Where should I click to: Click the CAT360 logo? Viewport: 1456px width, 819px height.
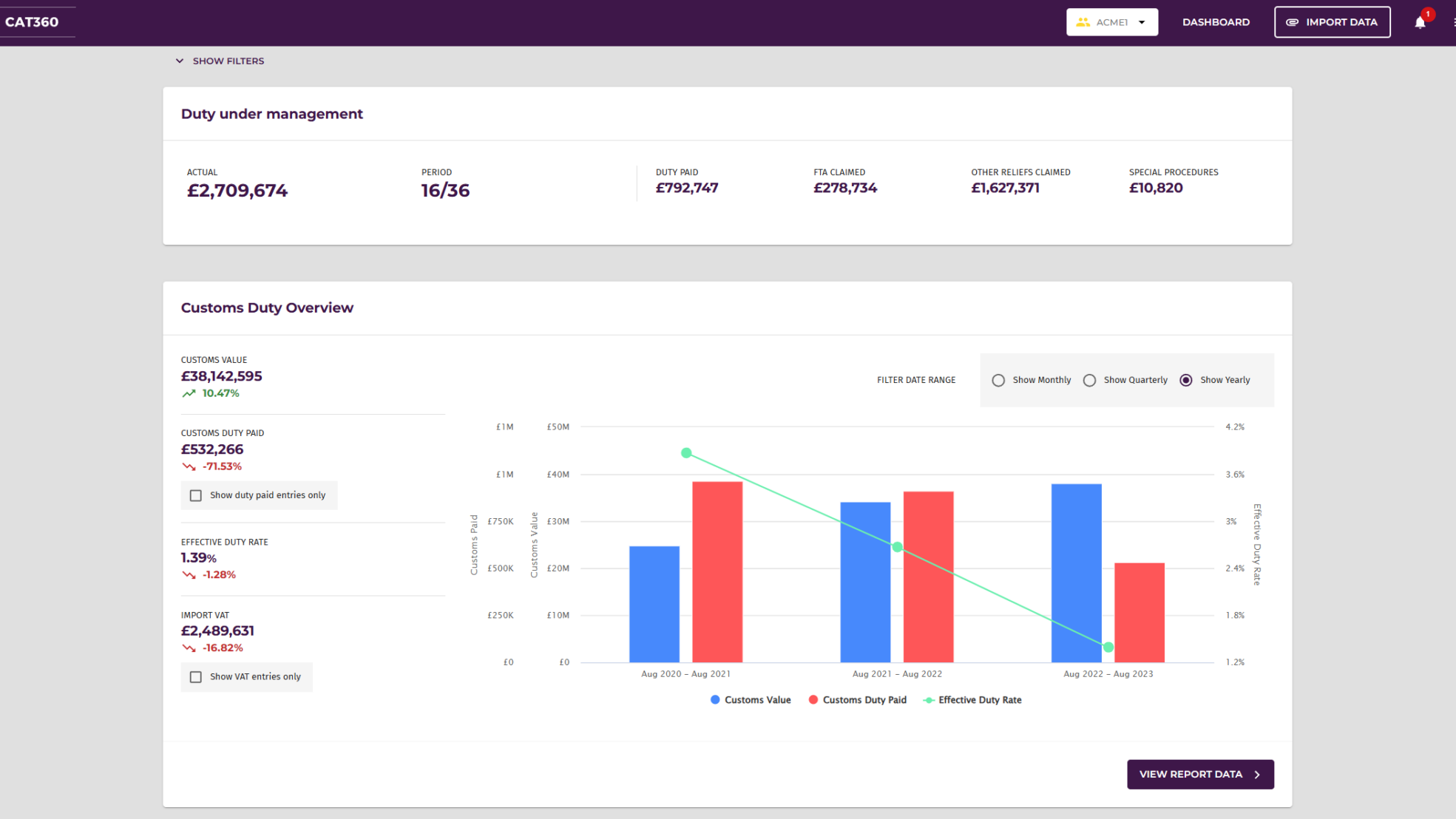click(32, 22)
